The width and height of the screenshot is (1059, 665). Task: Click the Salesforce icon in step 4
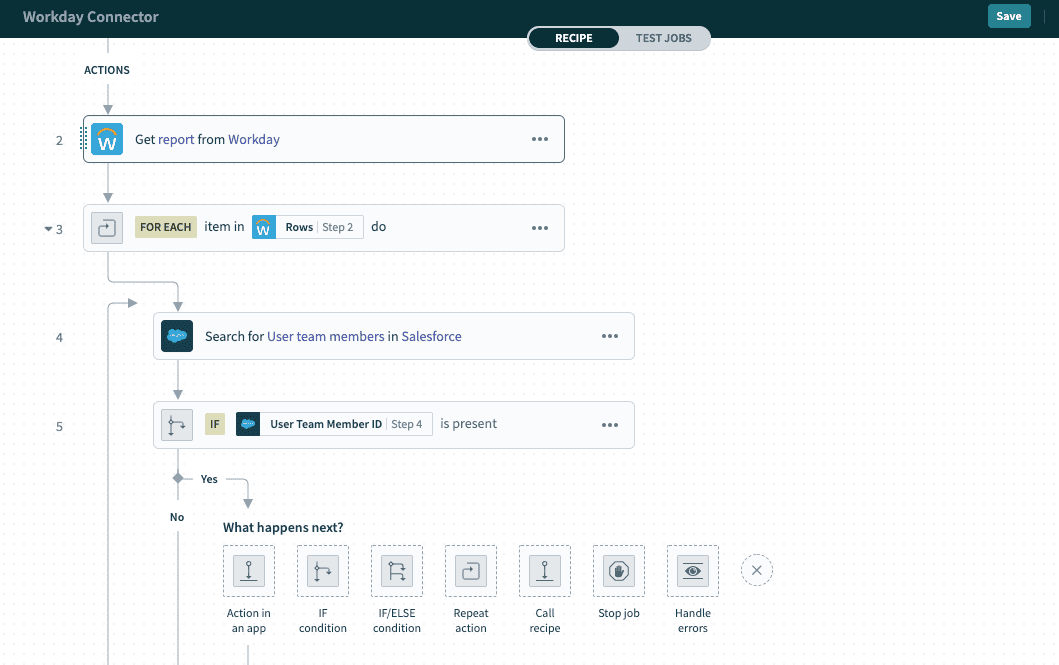(x=177, y=337)
